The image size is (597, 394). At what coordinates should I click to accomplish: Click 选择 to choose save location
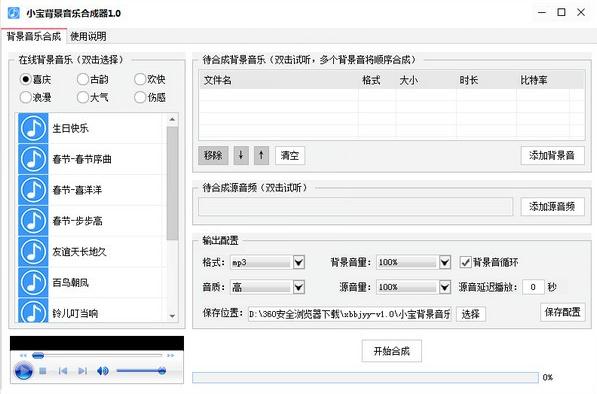tap(471, 314)
